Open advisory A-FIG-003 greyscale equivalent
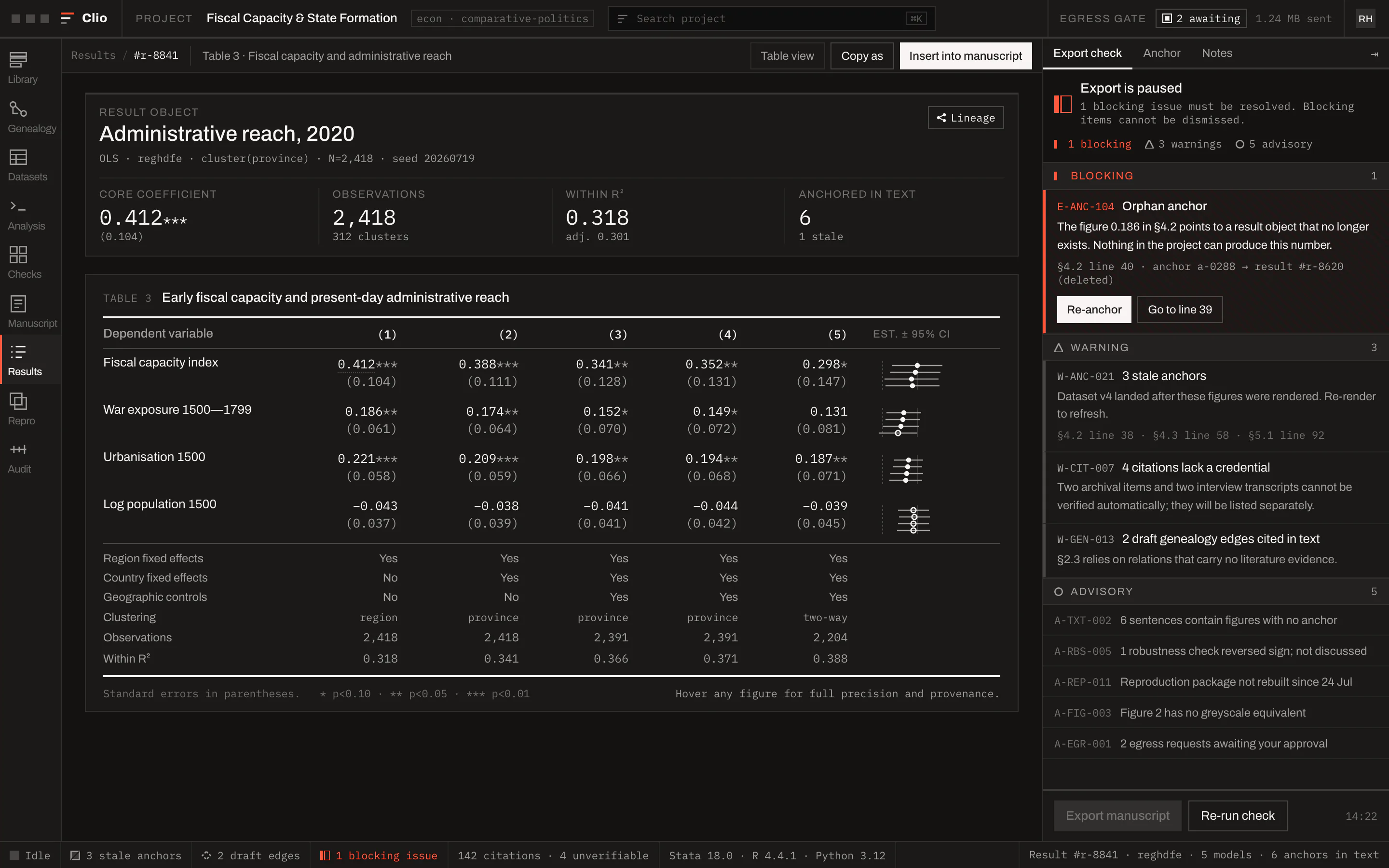1389x868 pixels. (x=1216, y=713)
